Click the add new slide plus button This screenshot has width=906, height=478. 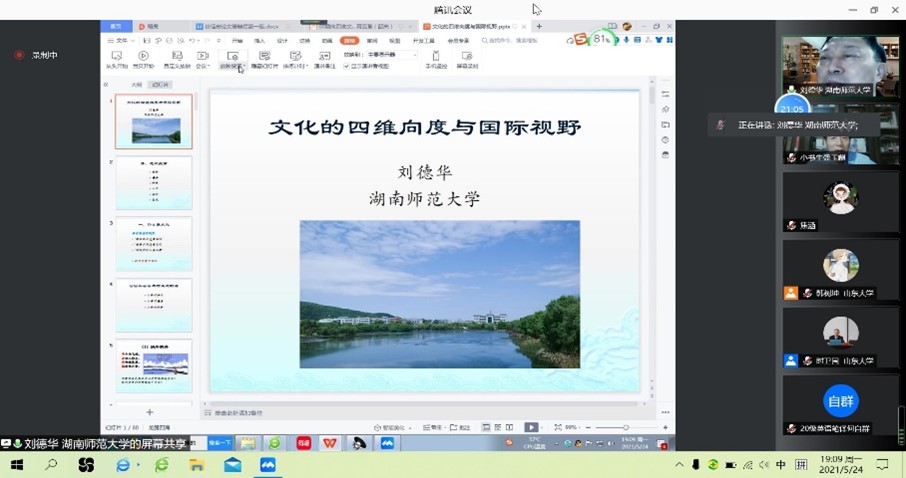tap(150, 412)
